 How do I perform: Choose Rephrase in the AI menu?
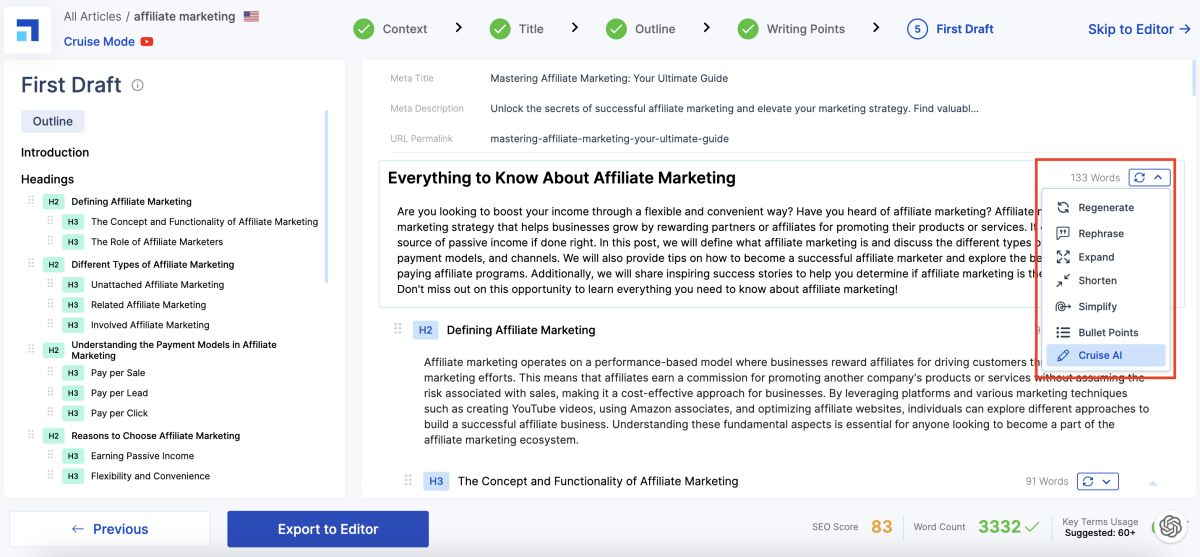[1100, 233]
